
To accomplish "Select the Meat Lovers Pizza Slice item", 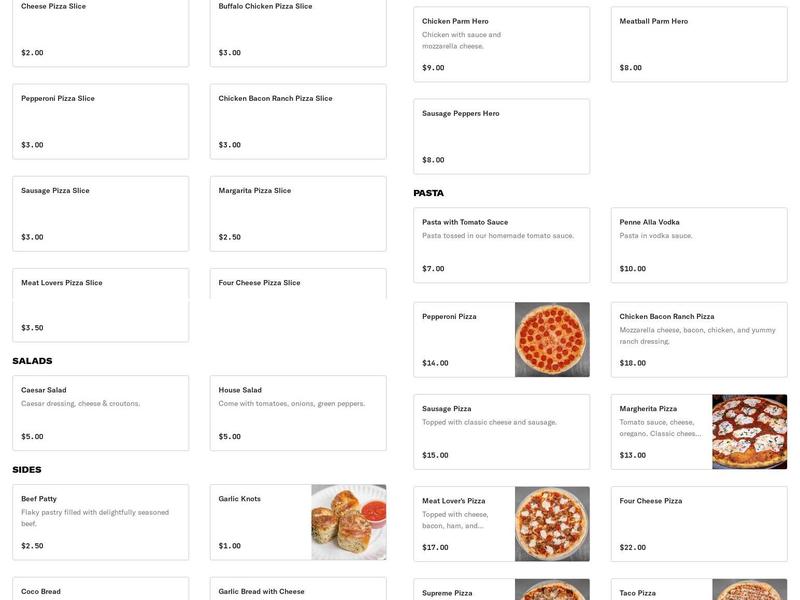I will point(100,304).
